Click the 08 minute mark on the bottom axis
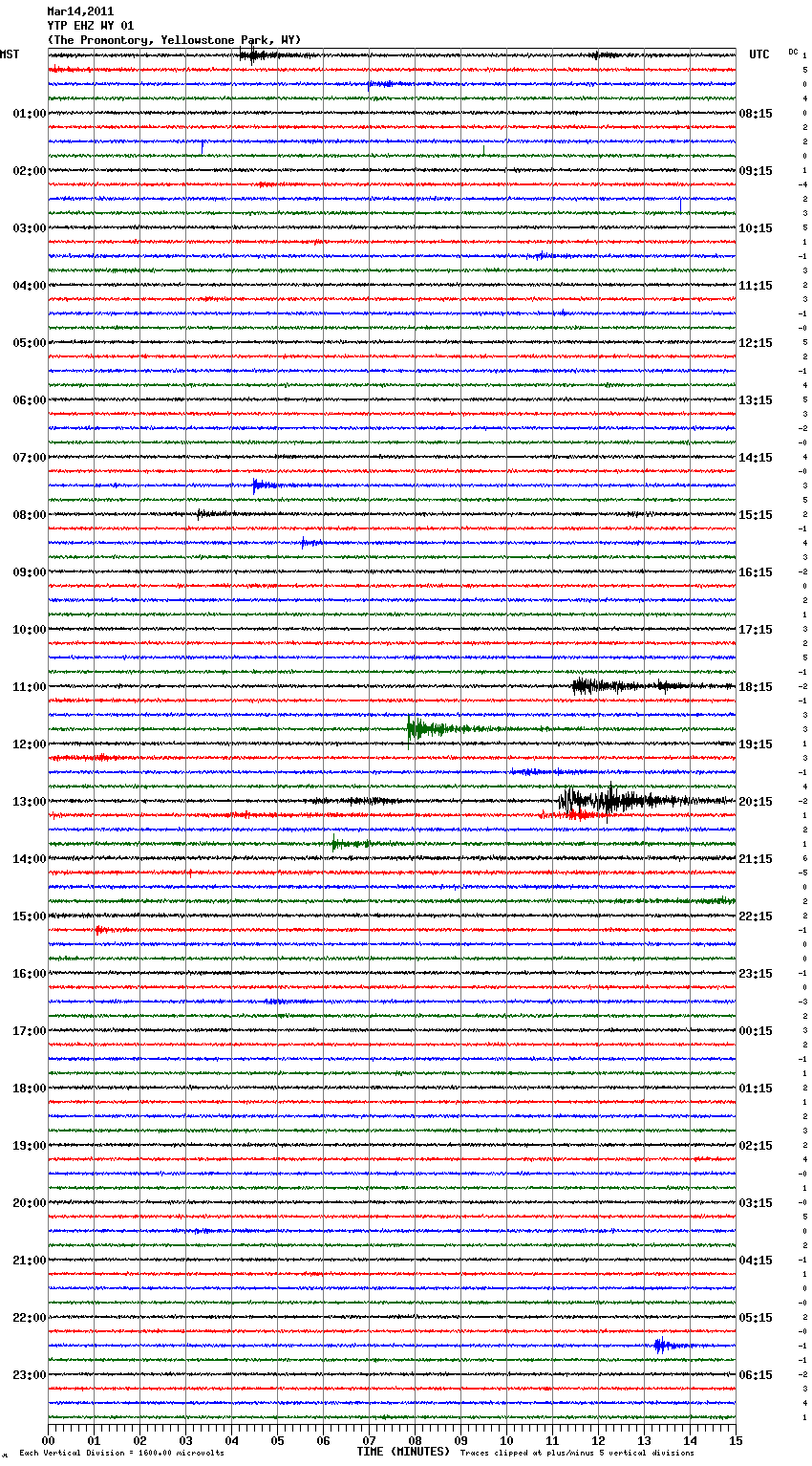Image resolution: width=812 pixels, height=1466 pixels. tap(414, 1440)
